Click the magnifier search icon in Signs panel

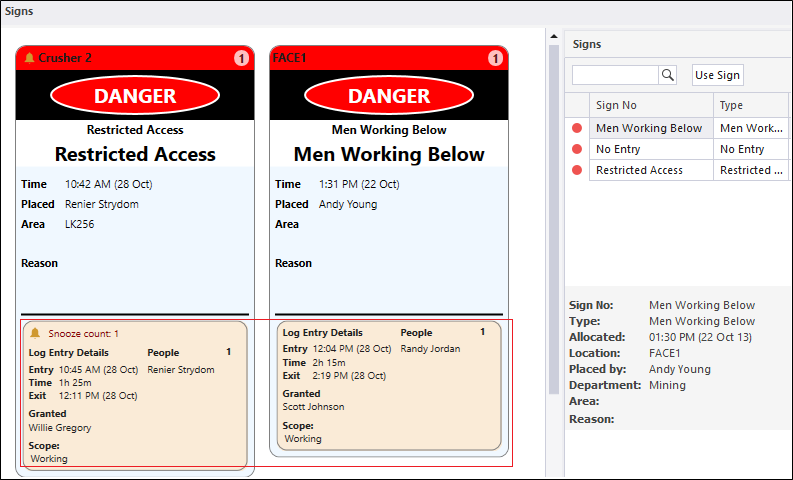point(668,75)
